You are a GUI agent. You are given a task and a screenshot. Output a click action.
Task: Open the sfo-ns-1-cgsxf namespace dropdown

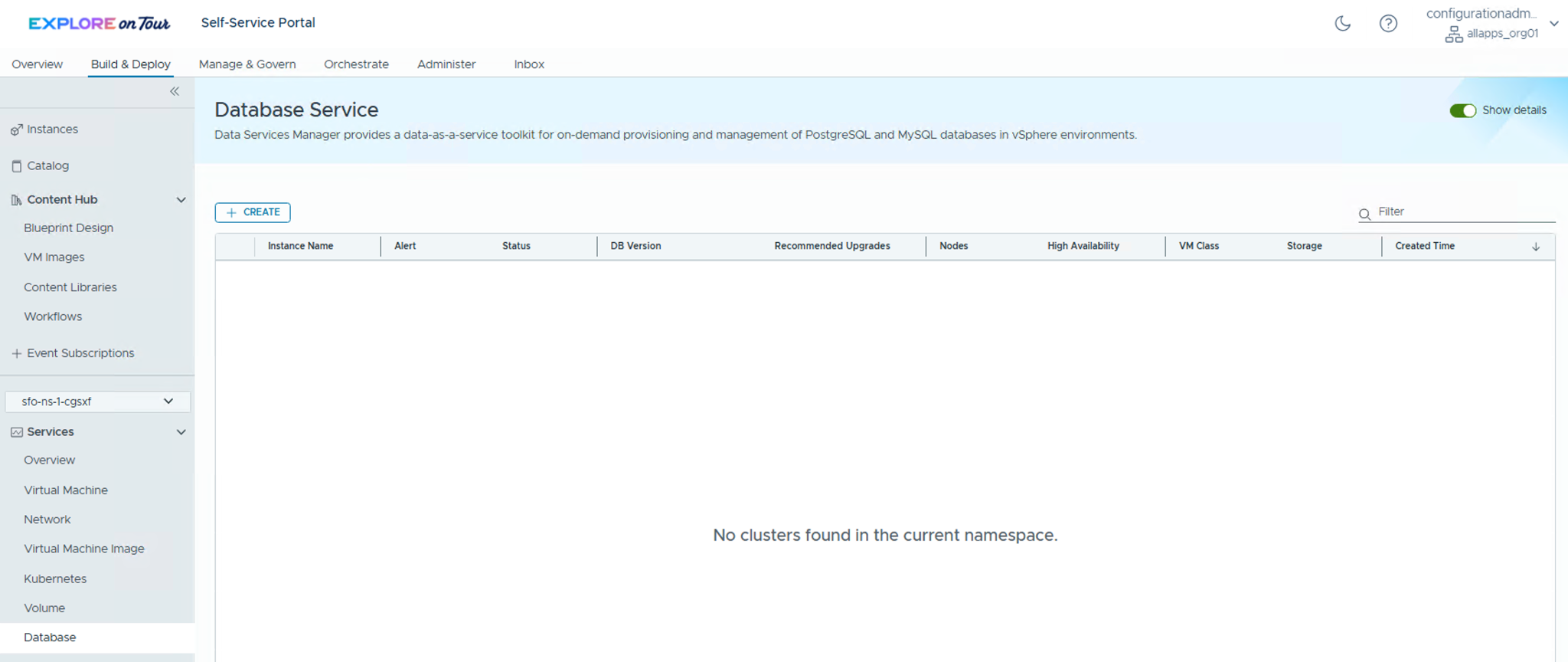(97, 401)
